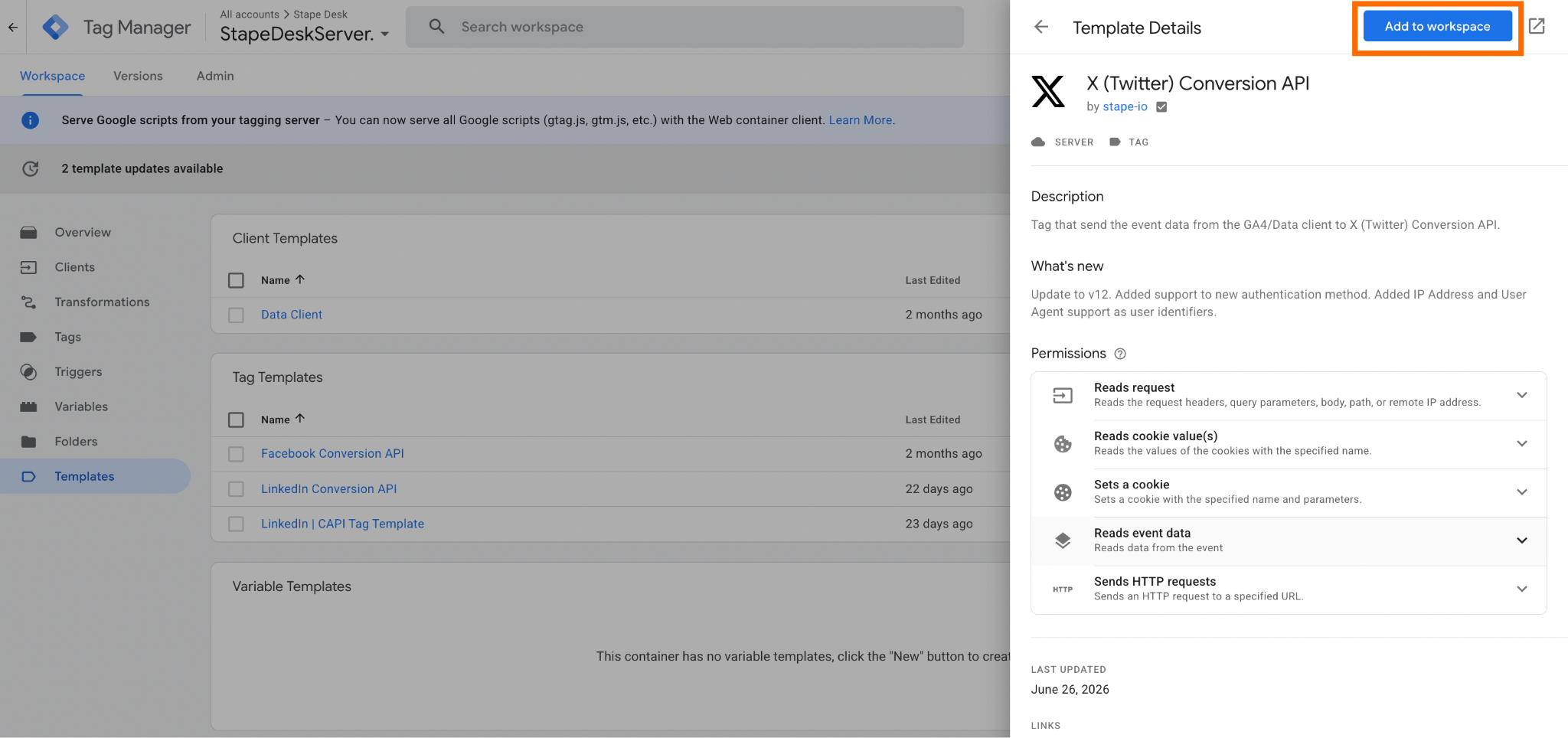
Task: Open the Facebook Conversion API template link
Action: [332, 454]
